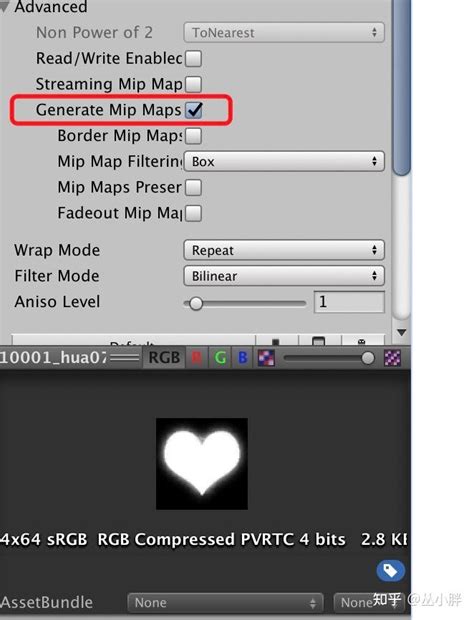Image resolution: width=474 pixels, height=620 pixels.
Task: Click the large mip level checker icon
Action: coord(393,358)
